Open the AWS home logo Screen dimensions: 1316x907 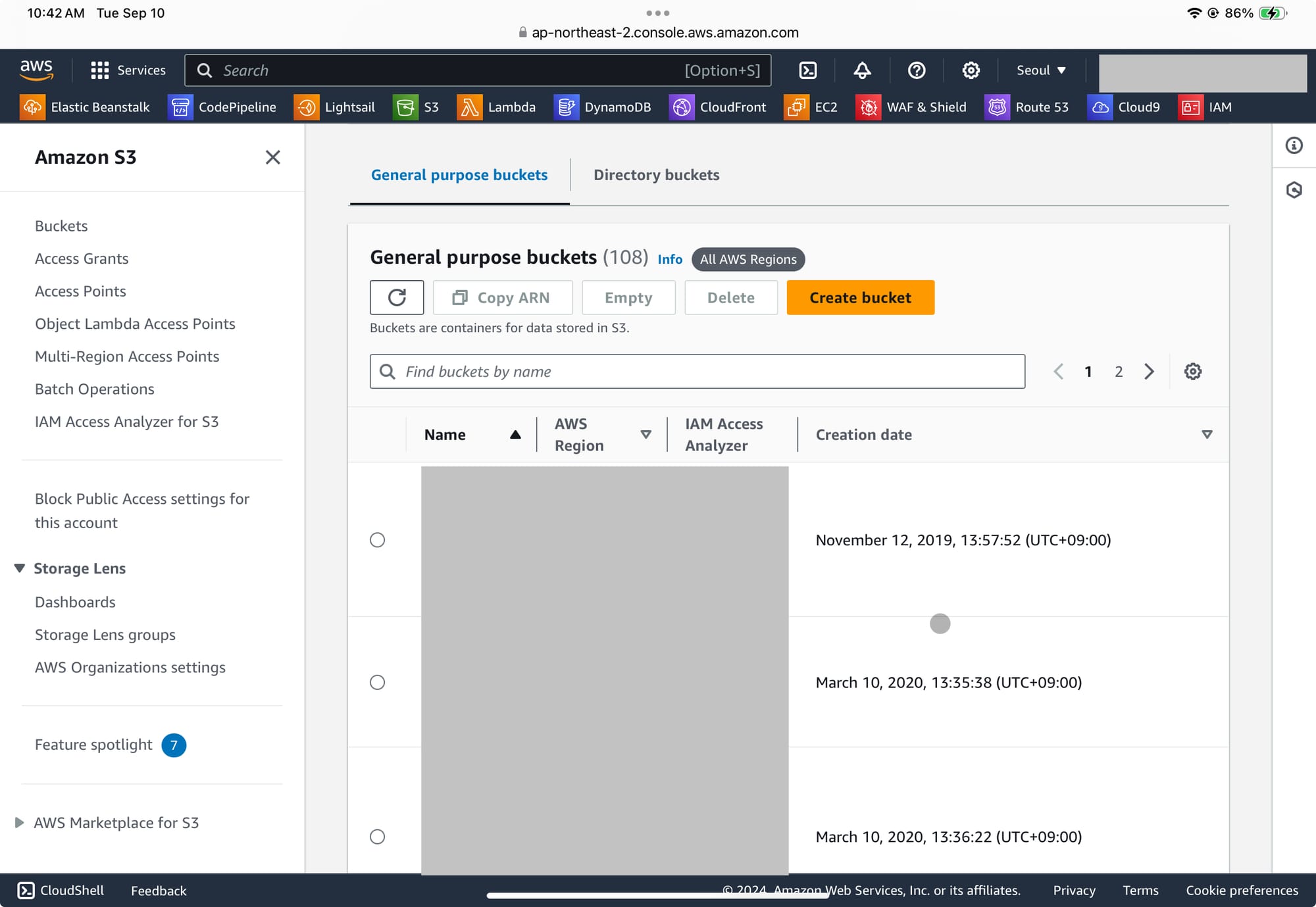point(36,70)
